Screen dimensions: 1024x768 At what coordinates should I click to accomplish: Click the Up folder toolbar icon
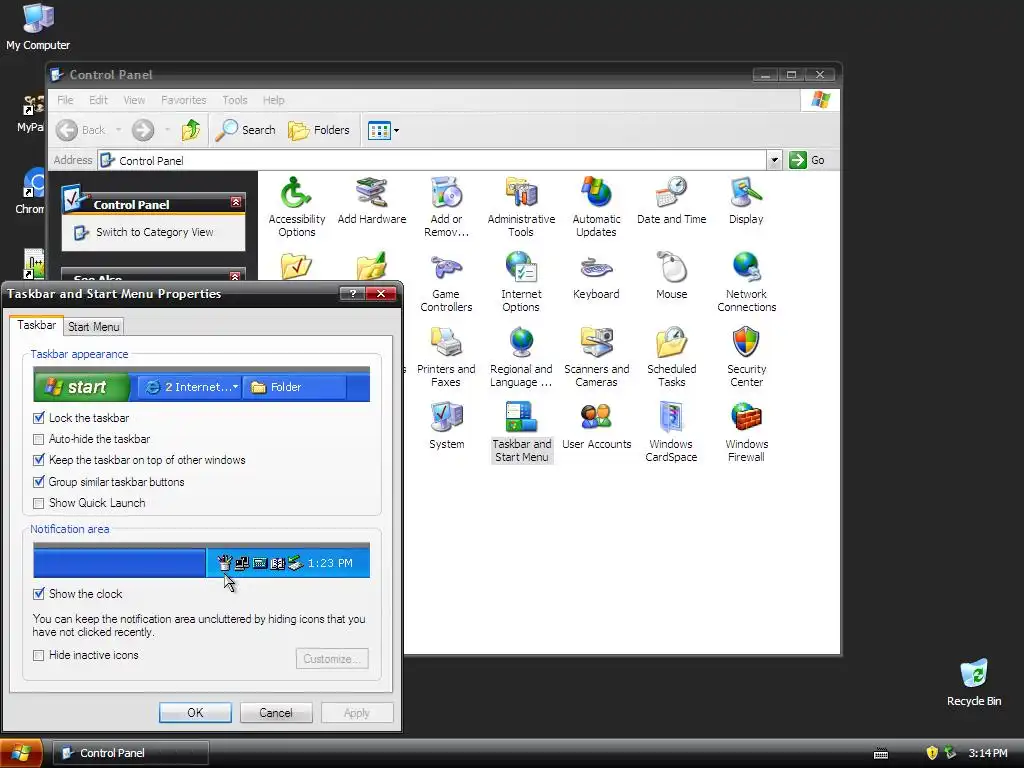[191, 130]
